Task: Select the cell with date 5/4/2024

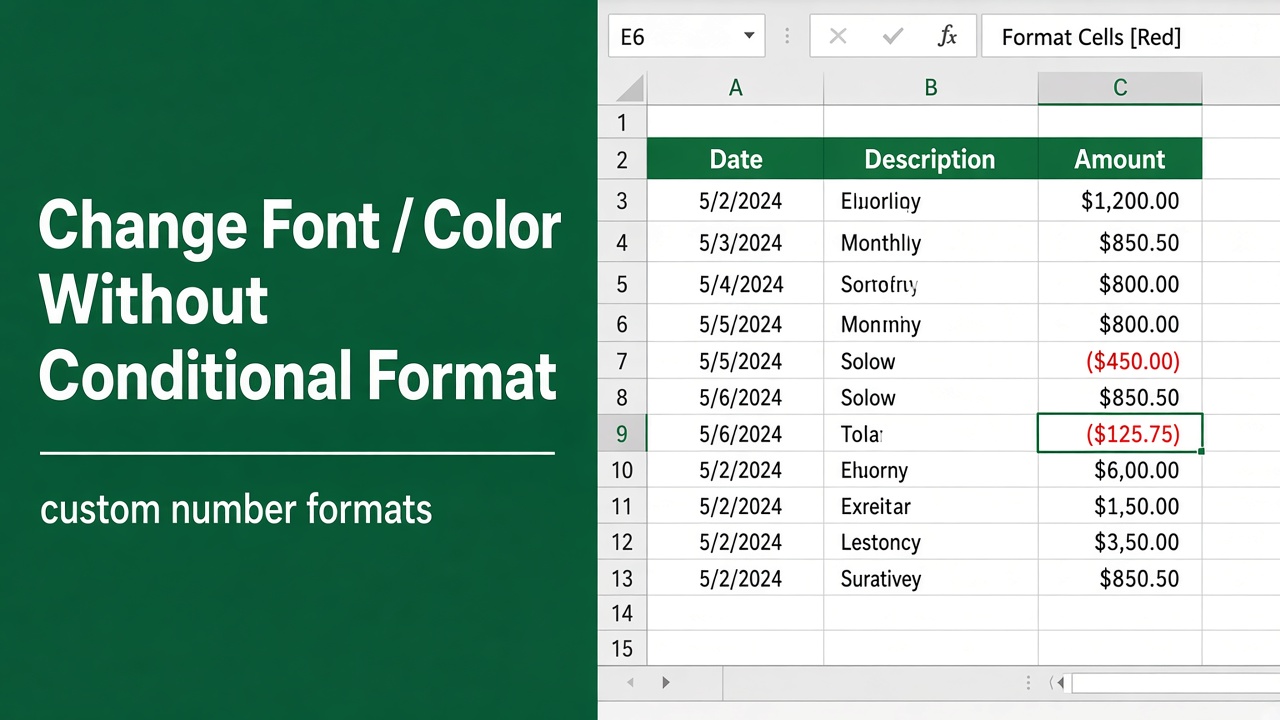Action: [x=735, y=285]
